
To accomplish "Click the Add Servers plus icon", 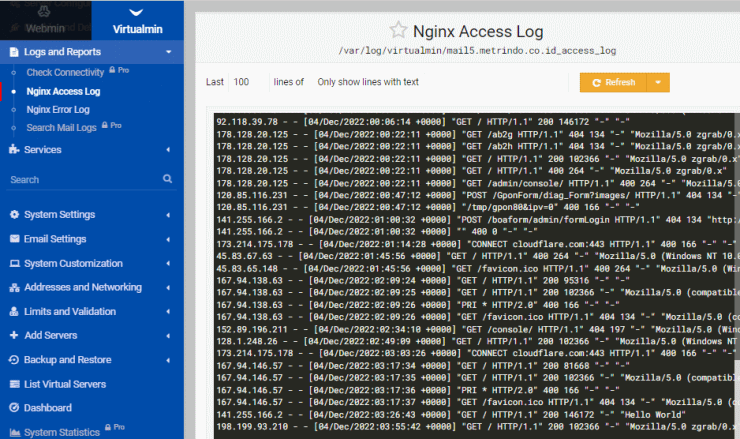I will pyautogui.click(x=14, y=335).
